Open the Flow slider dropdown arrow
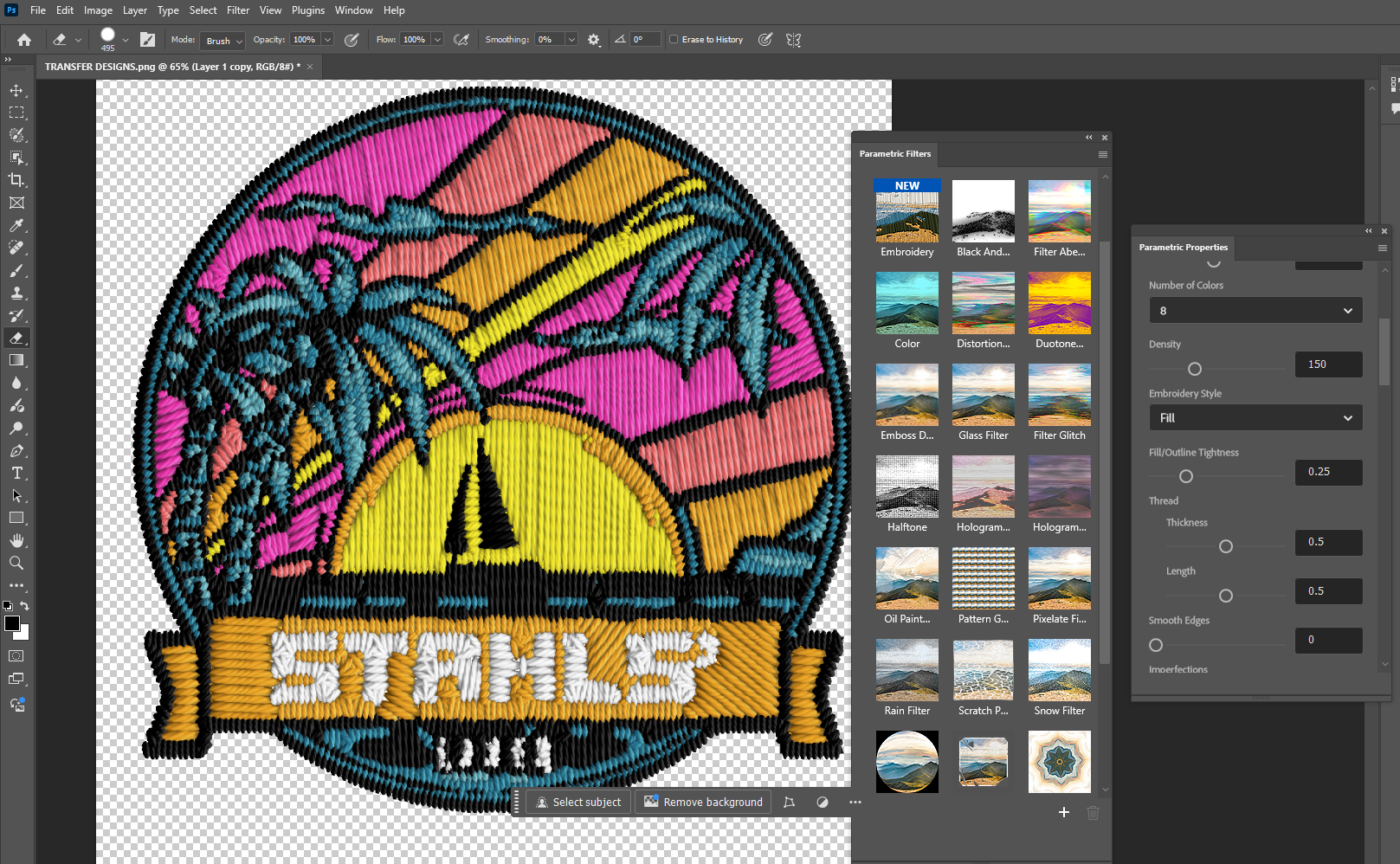The width and height of the screenshot is (1400, 864). (437, 40)
